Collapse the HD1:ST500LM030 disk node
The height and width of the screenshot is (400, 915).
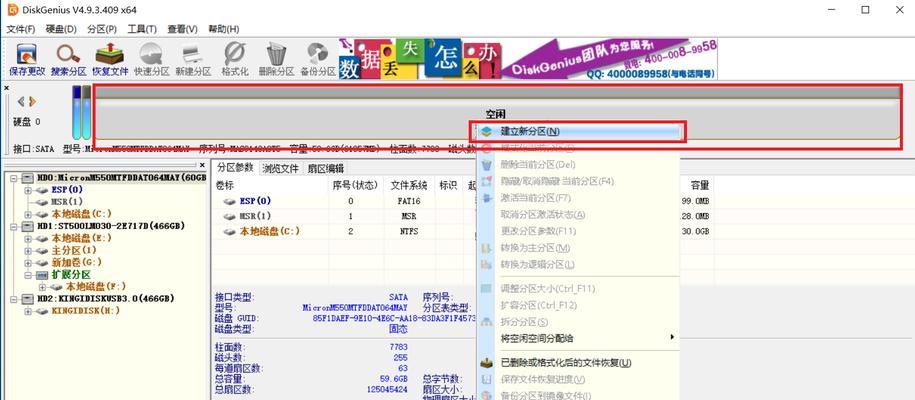[13, 226]
